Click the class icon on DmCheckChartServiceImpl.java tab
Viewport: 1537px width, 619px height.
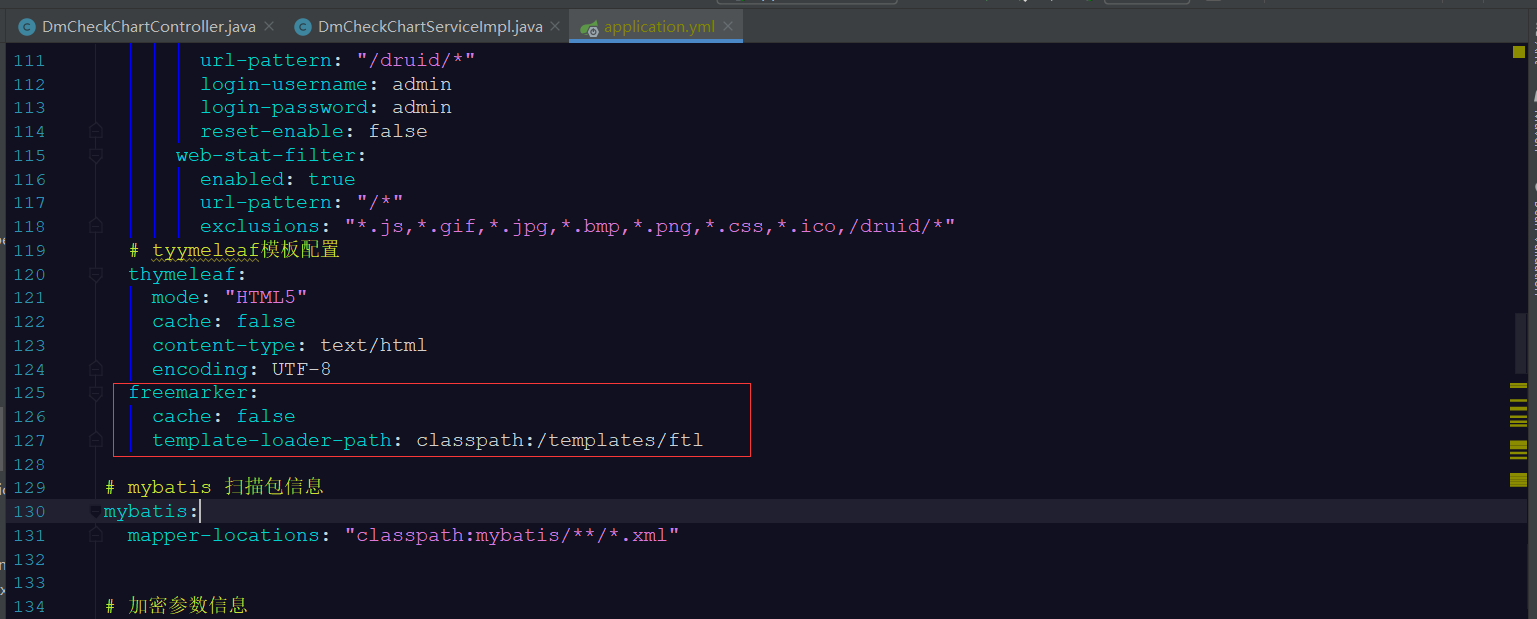[302, 26]
